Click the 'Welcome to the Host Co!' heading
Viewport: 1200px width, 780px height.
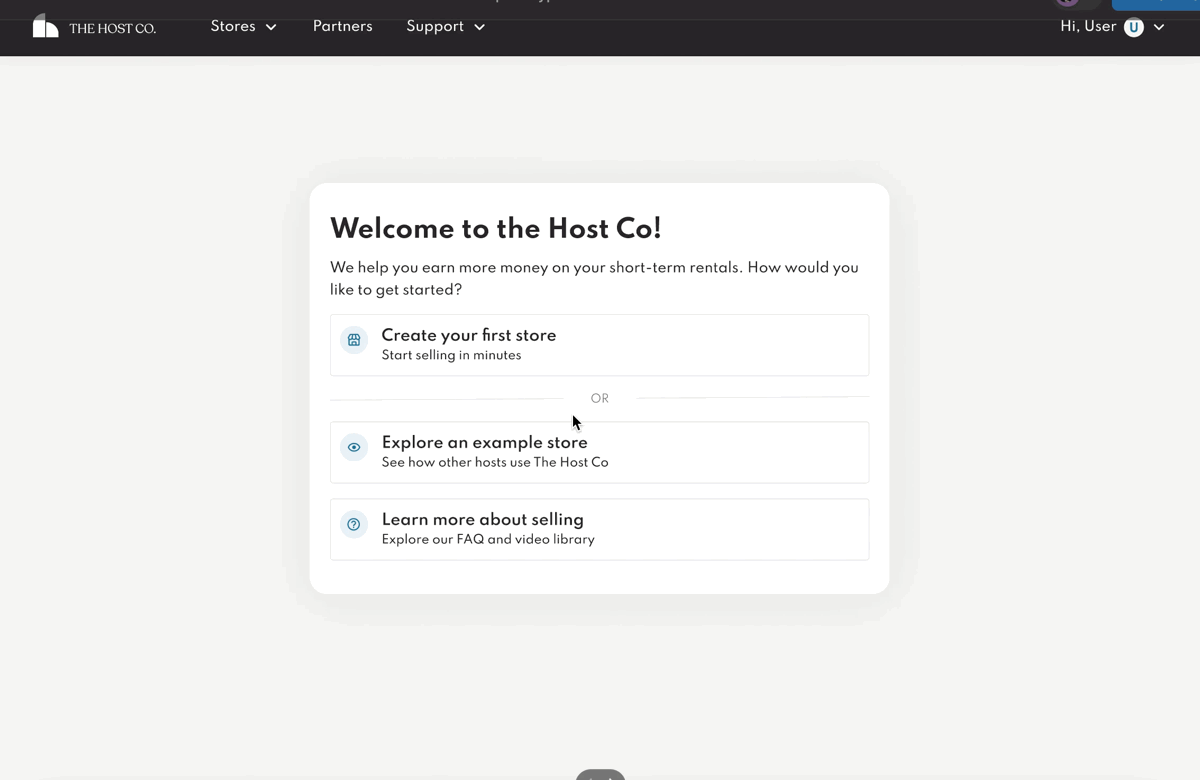pyautogui.click(x=496, y=228)
